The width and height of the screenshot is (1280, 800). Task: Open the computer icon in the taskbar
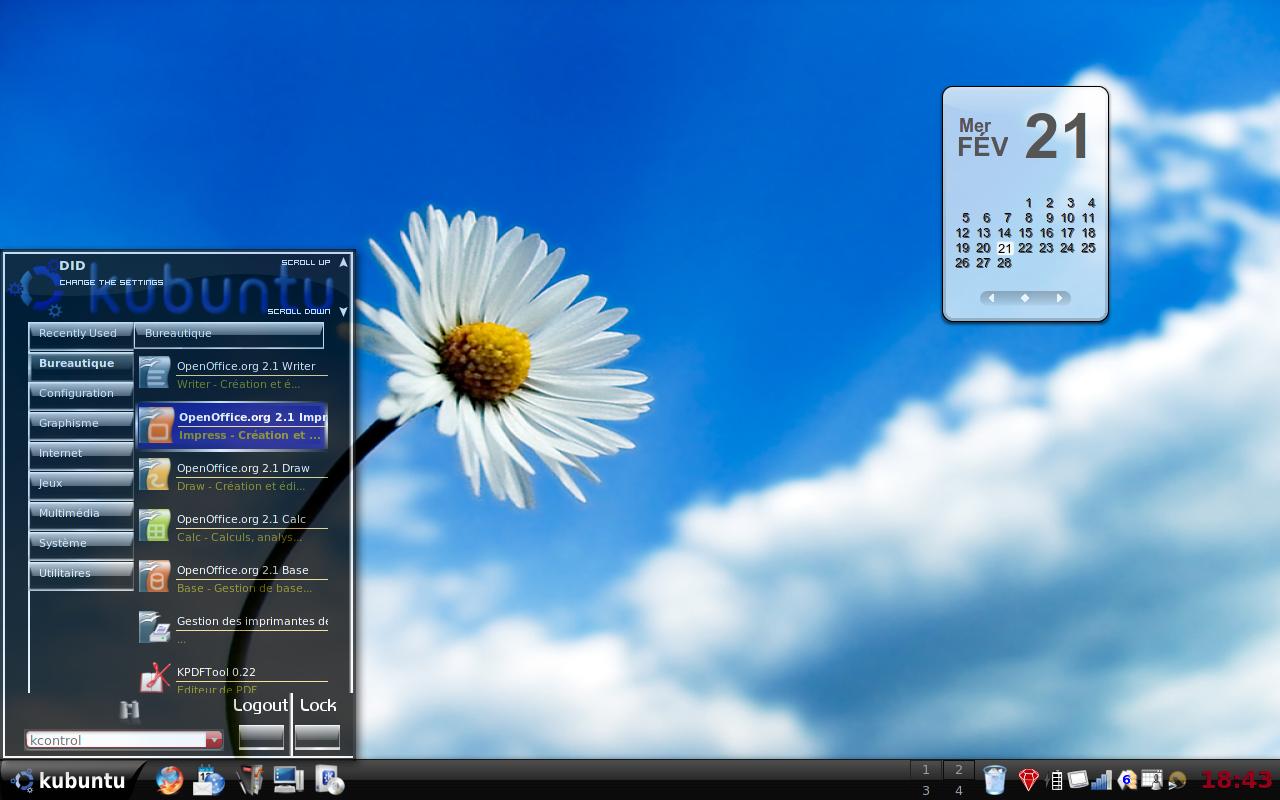click(288, 780)
